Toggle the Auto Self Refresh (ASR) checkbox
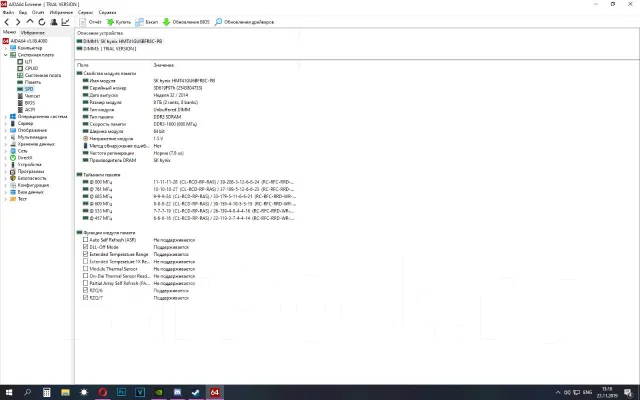Viewport: 640px width, 400px height. pos(85,240)
